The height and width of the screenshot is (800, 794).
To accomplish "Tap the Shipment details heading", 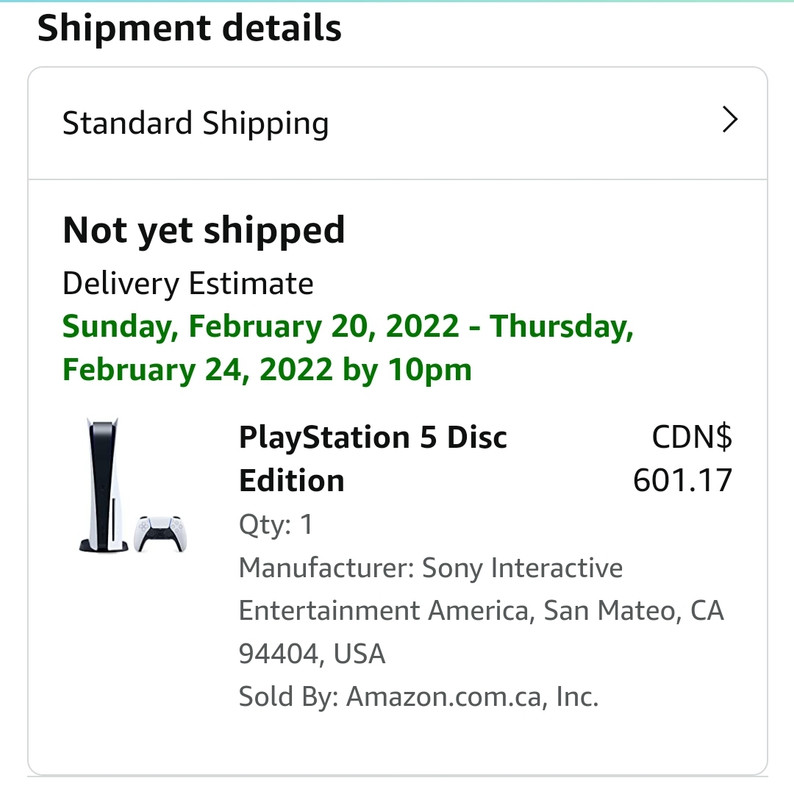I will click(189, 28).
